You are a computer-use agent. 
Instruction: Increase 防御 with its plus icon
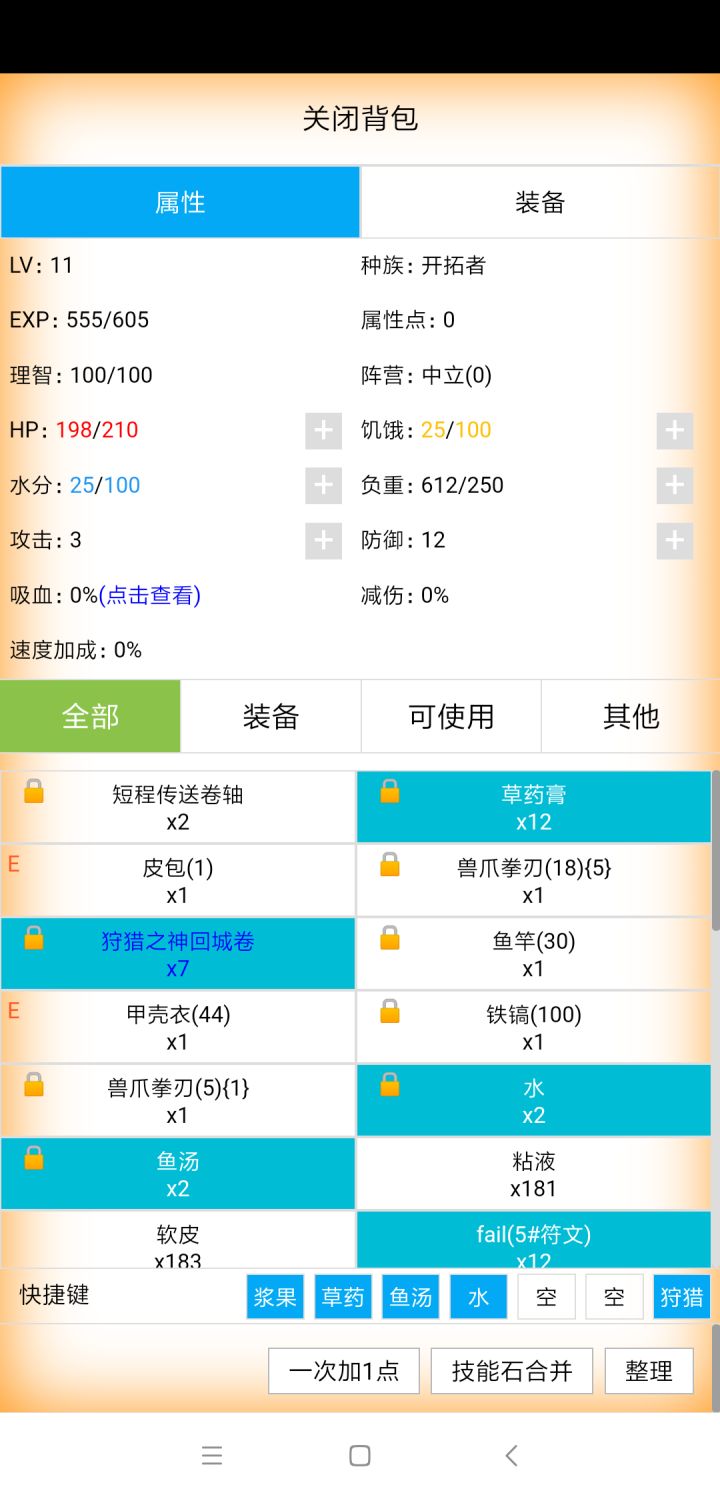tap(675, 541)
